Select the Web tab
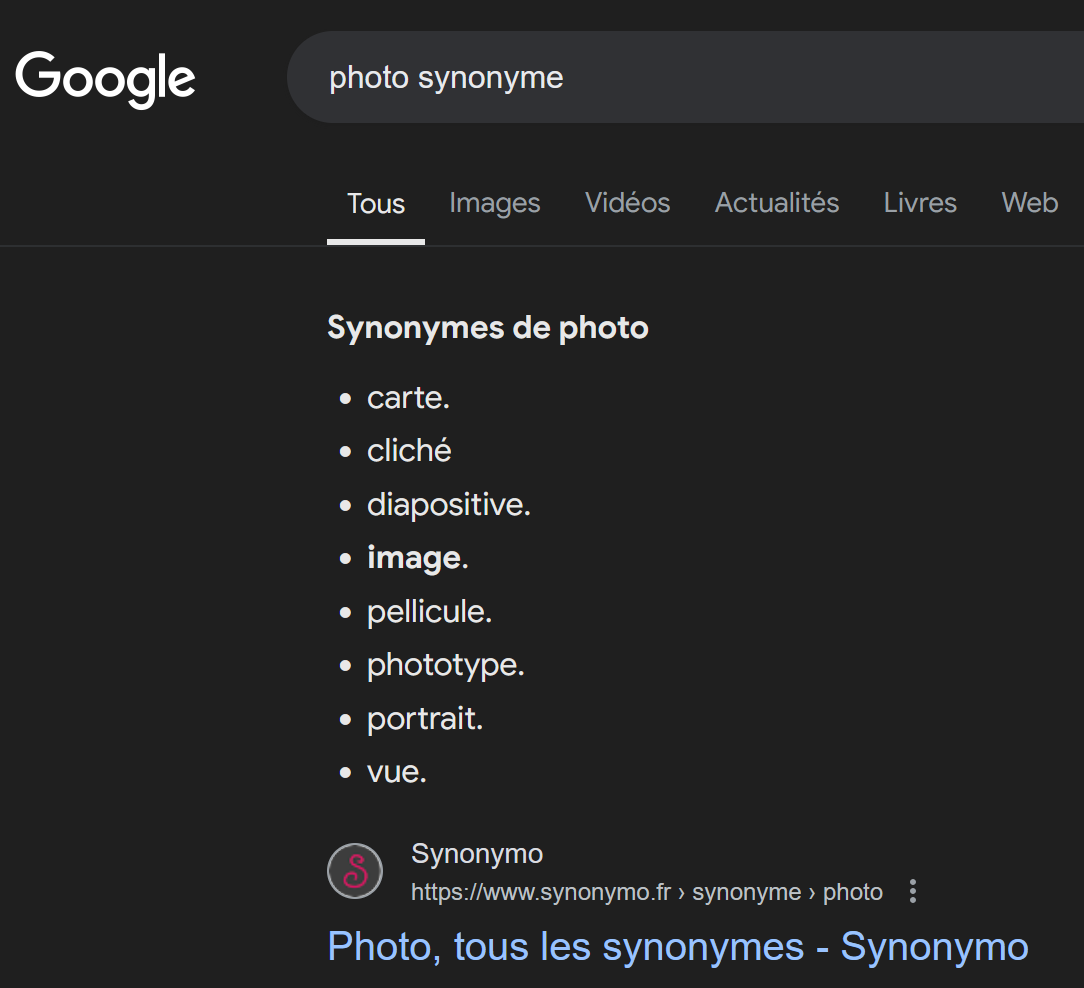 (x=1029, y=204)
